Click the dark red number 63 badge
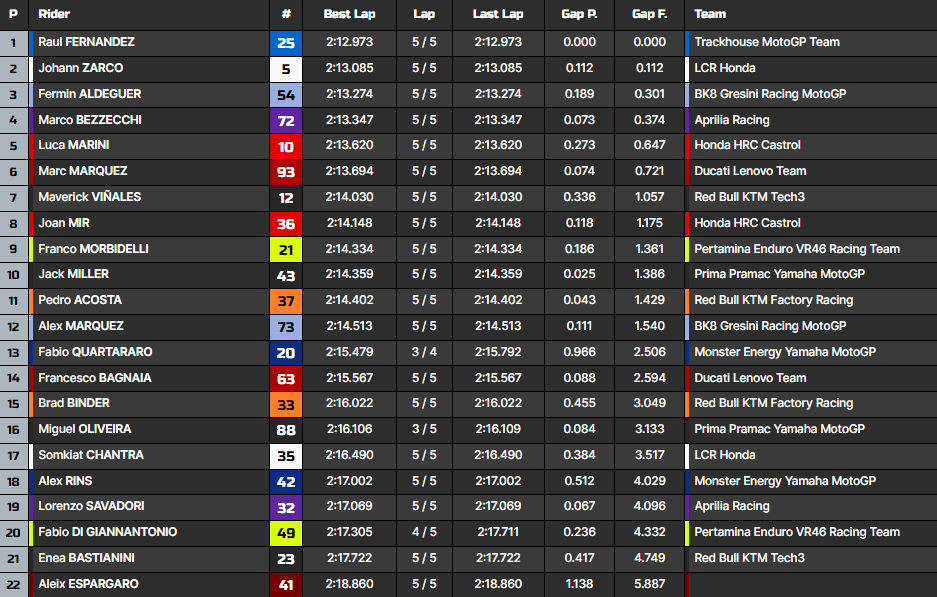 (286, 378)
